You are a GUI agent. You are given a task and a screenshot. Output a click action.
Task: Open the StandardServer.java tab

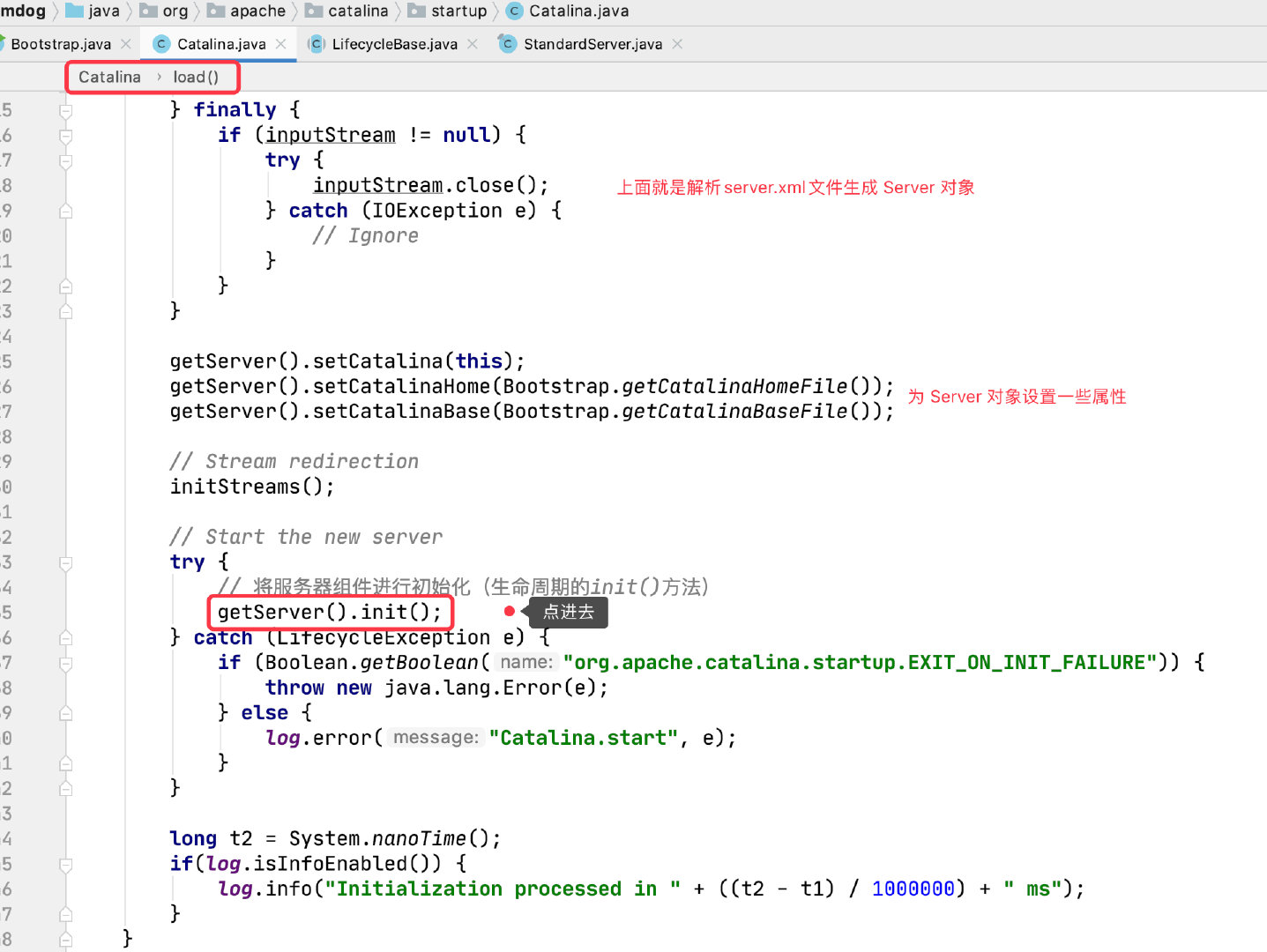[x=593, y=44]
